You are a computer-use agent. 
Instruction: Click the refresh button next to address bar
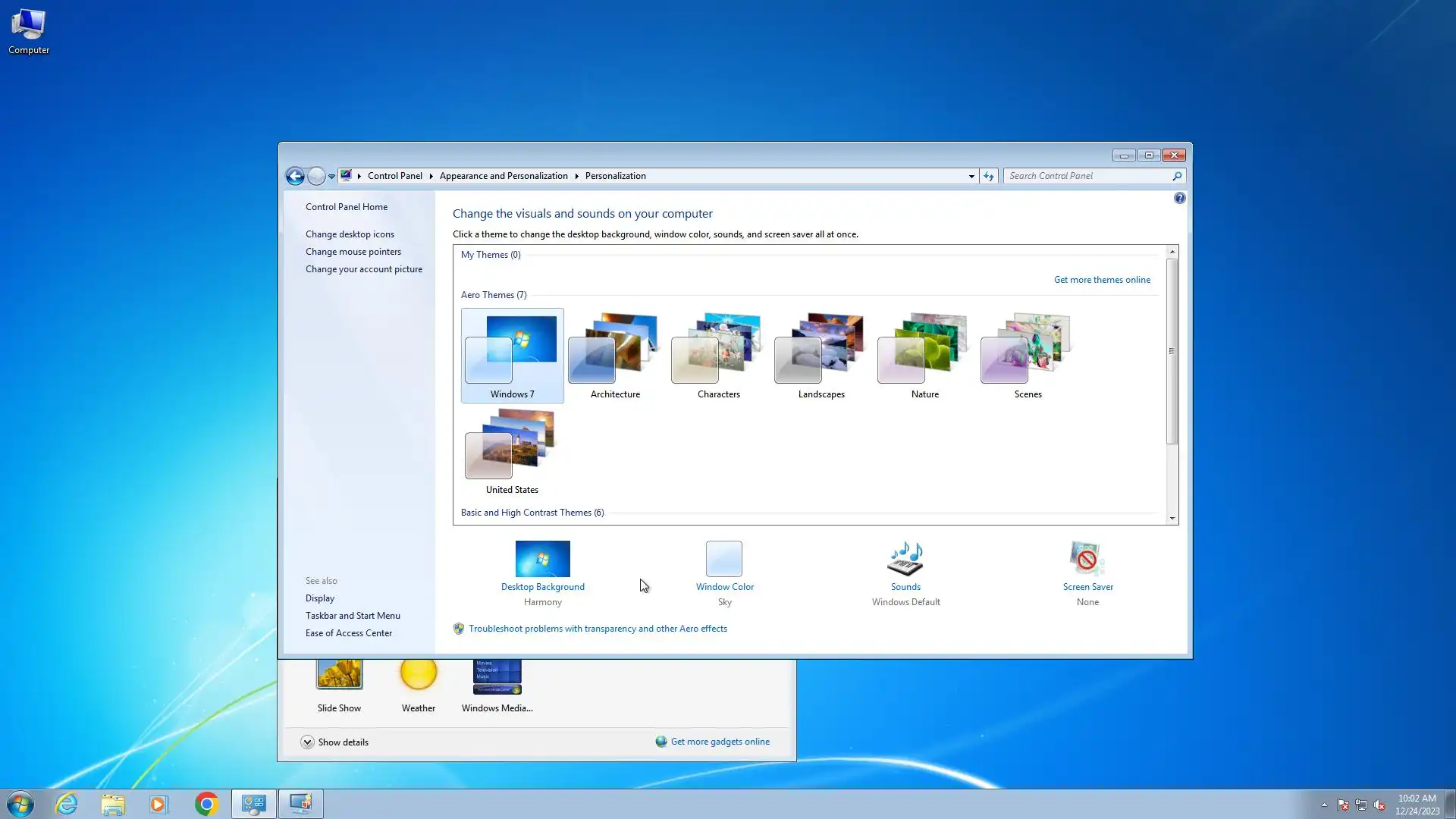click(988, 176)
